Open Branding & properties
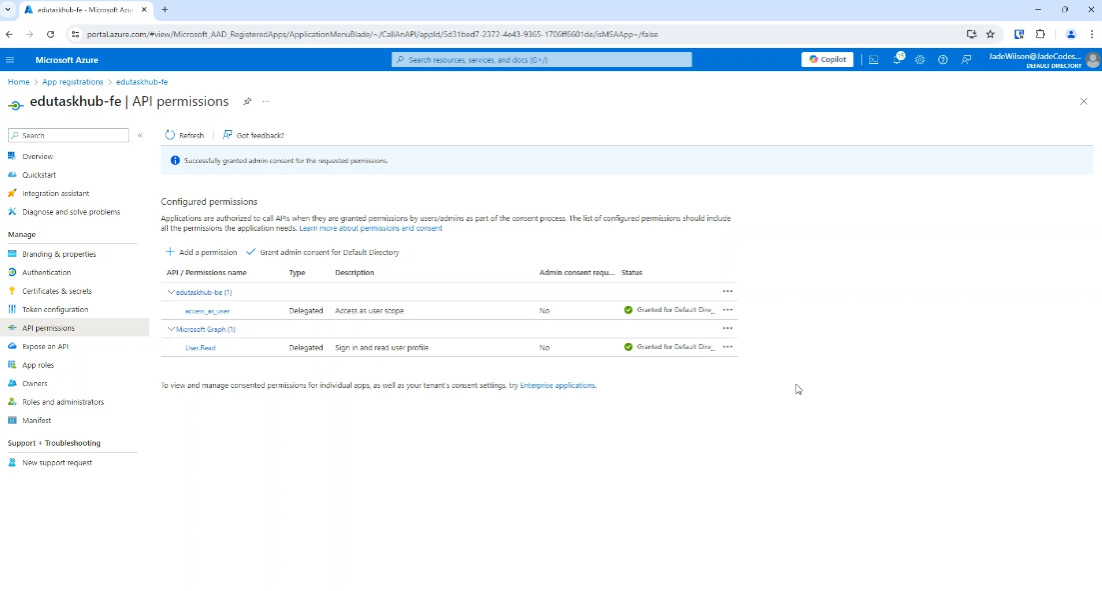The height and width of the screenshot is (591, 1102). tap(59, 254)
